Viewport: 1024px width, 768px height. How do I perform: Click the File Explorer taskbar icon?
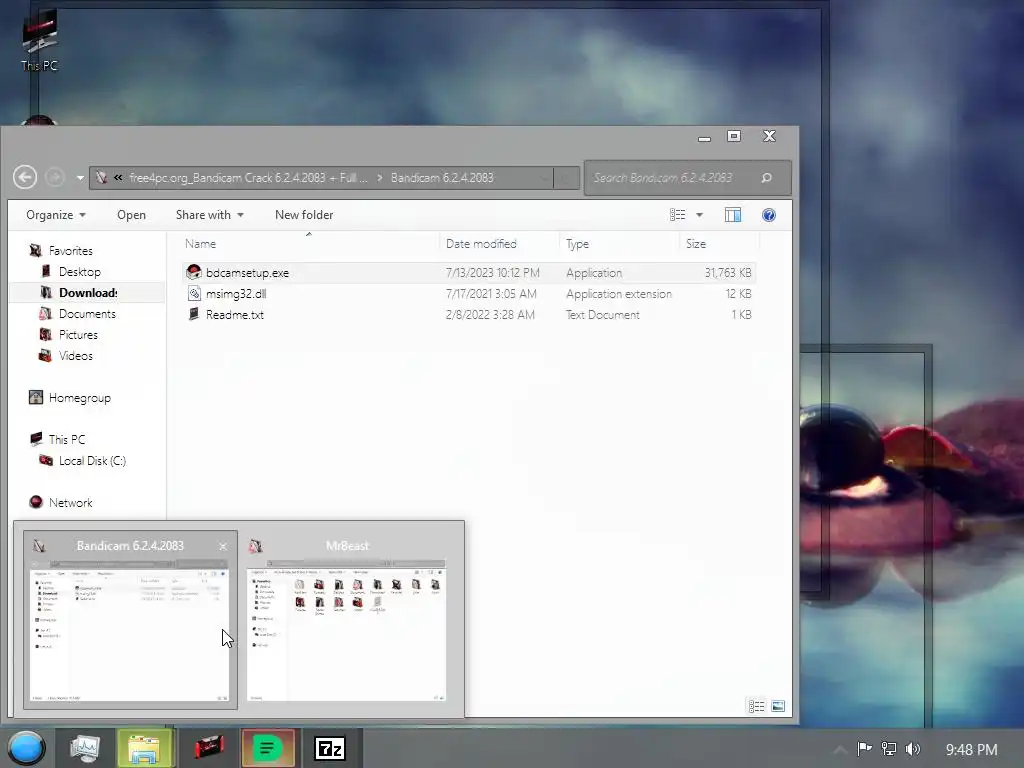(x=144, y=748)
